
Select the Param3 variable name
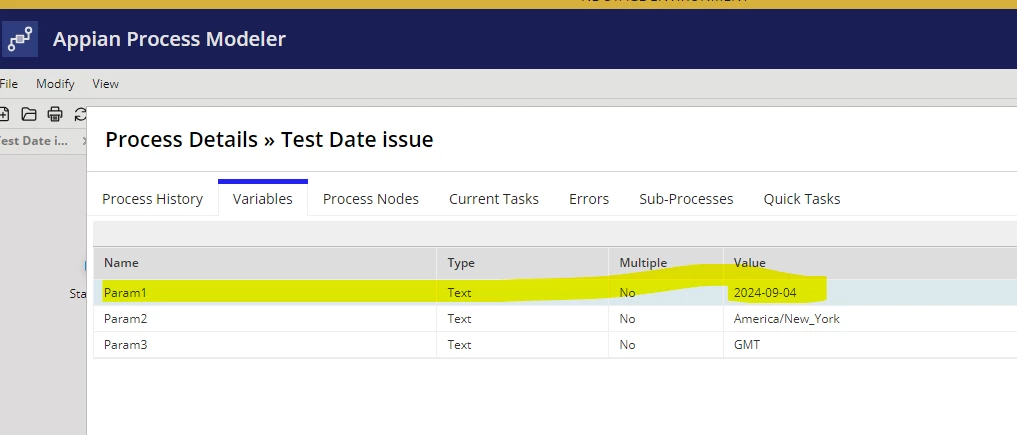tap(125, 344)
